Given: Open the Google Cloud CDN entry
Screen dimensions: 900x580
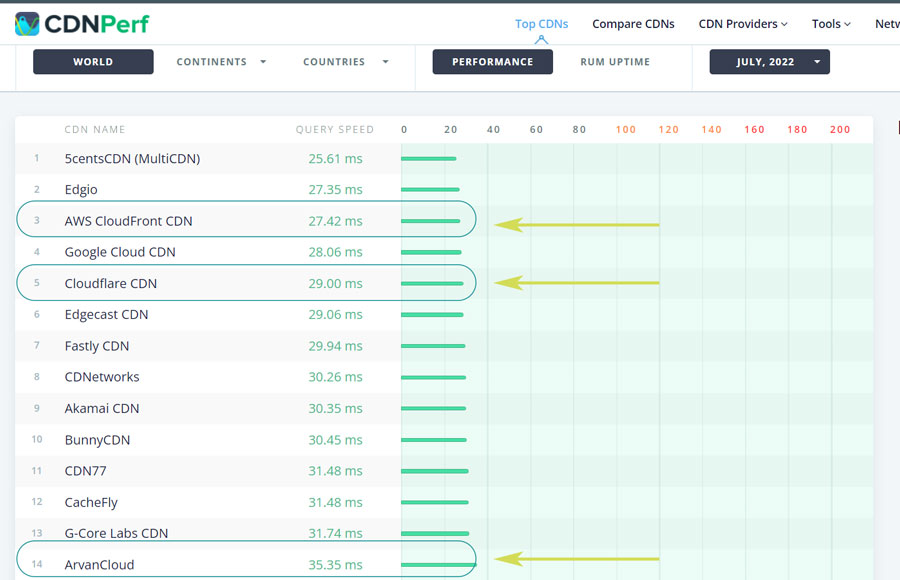Looking at the screenshot, I should pos(120,252).
